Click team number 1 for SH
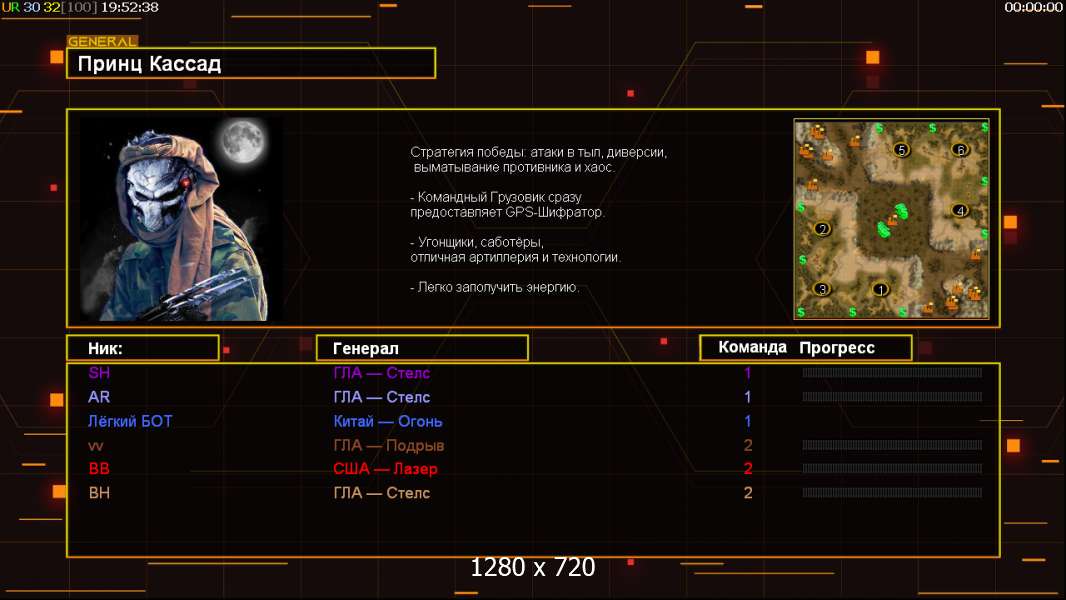The image size is (1066, 600). click(x=748, y=372)
